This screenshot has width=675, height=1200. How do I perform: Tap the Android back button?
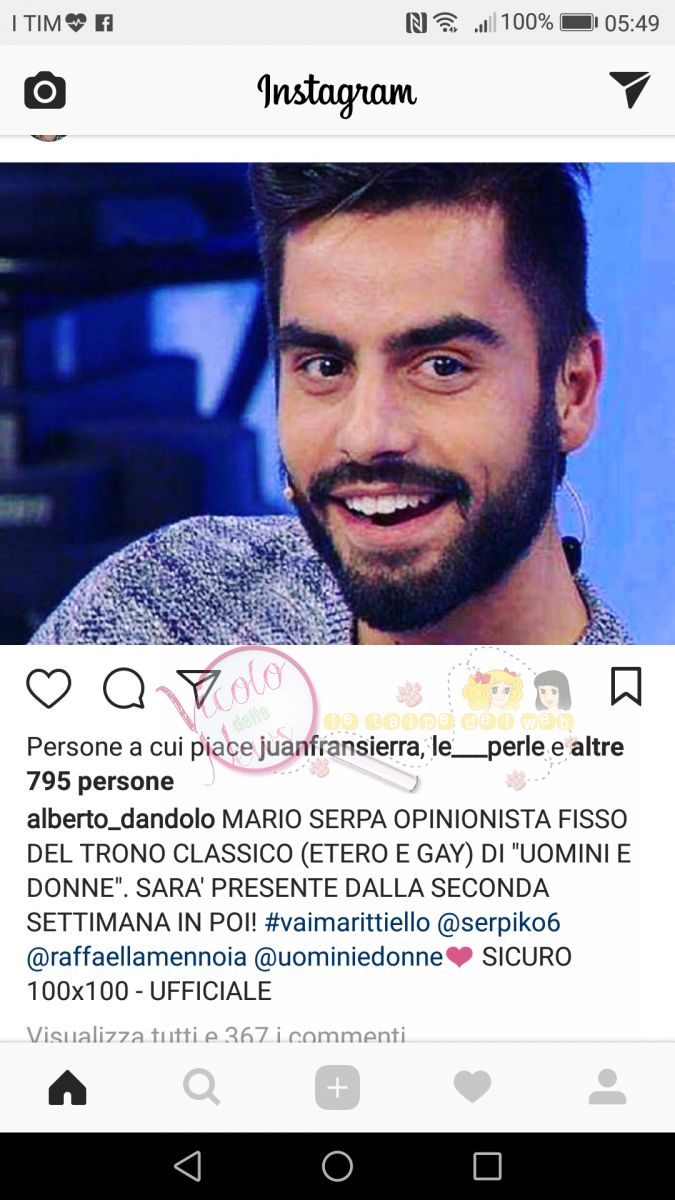coord(187,1166)
